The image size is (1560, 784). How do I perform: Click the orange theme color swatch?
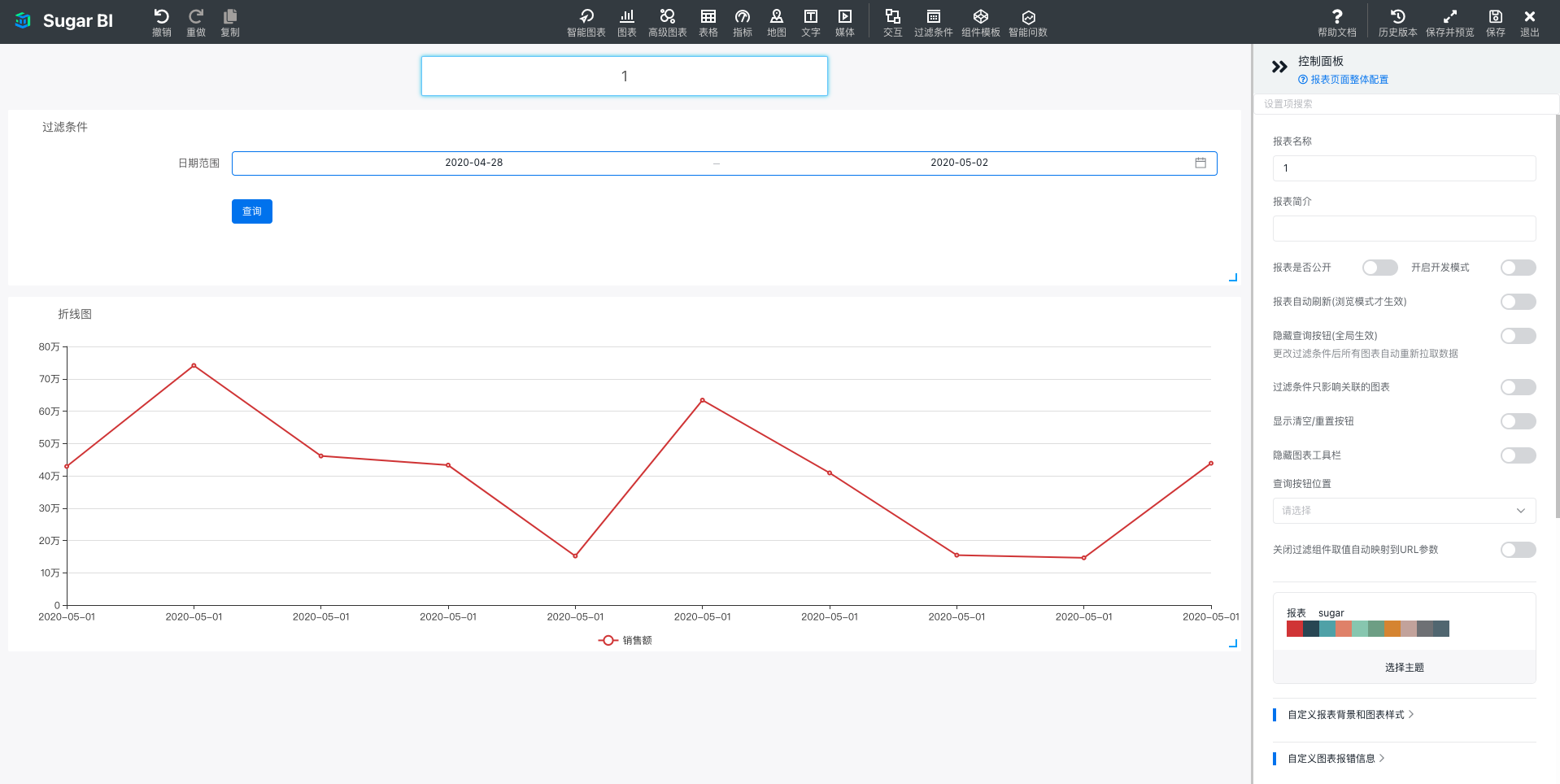click(x=1392, y=629)
